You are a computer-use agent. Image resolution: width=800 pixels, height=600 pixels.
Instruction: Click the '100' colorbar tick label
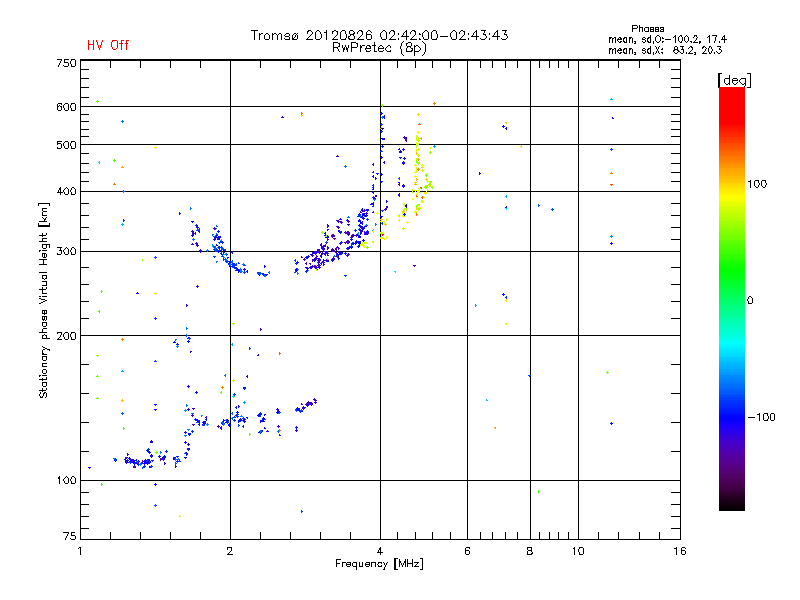tap(757, 184)
